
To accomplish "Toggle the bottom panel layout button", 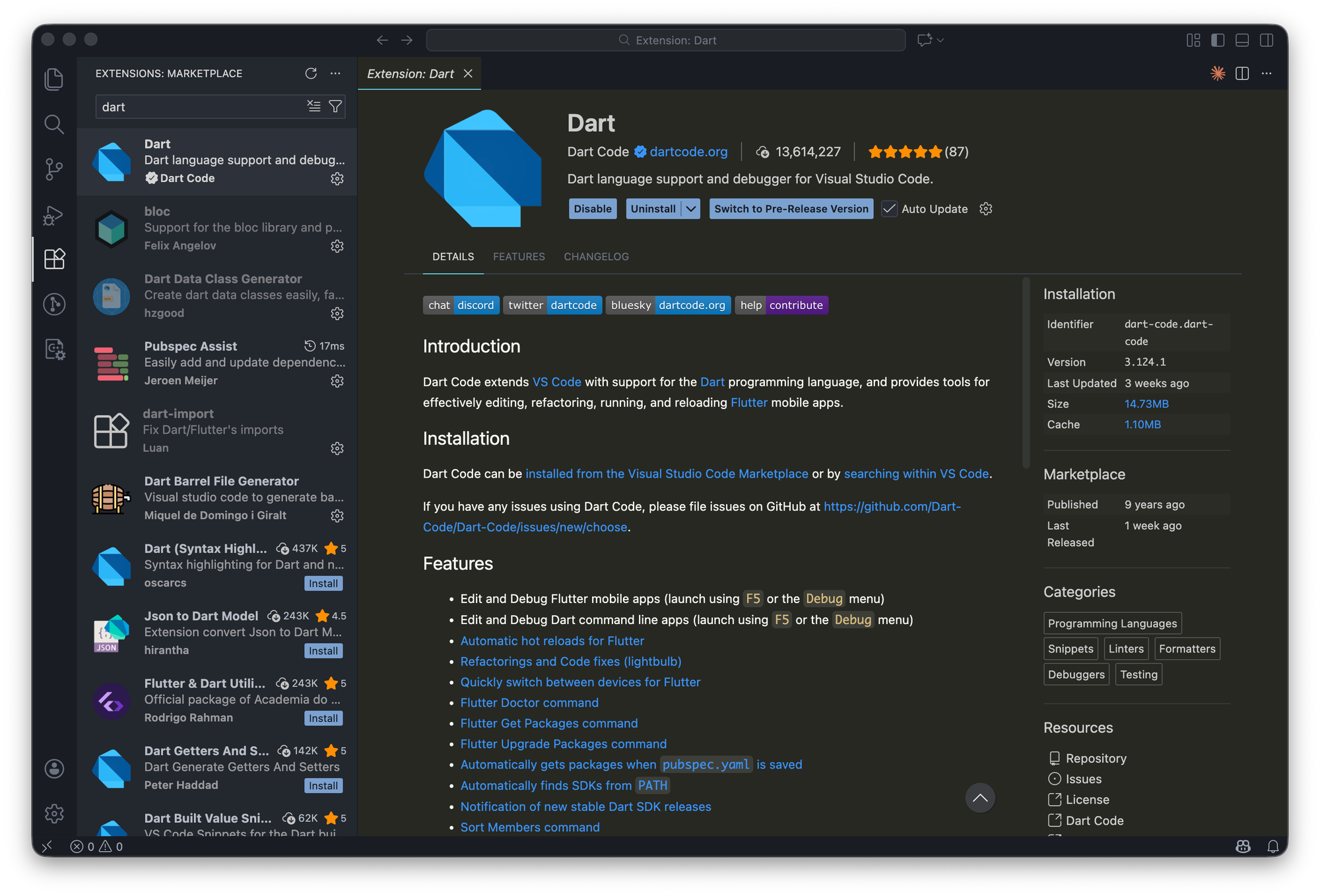I will click(1242, 40).
